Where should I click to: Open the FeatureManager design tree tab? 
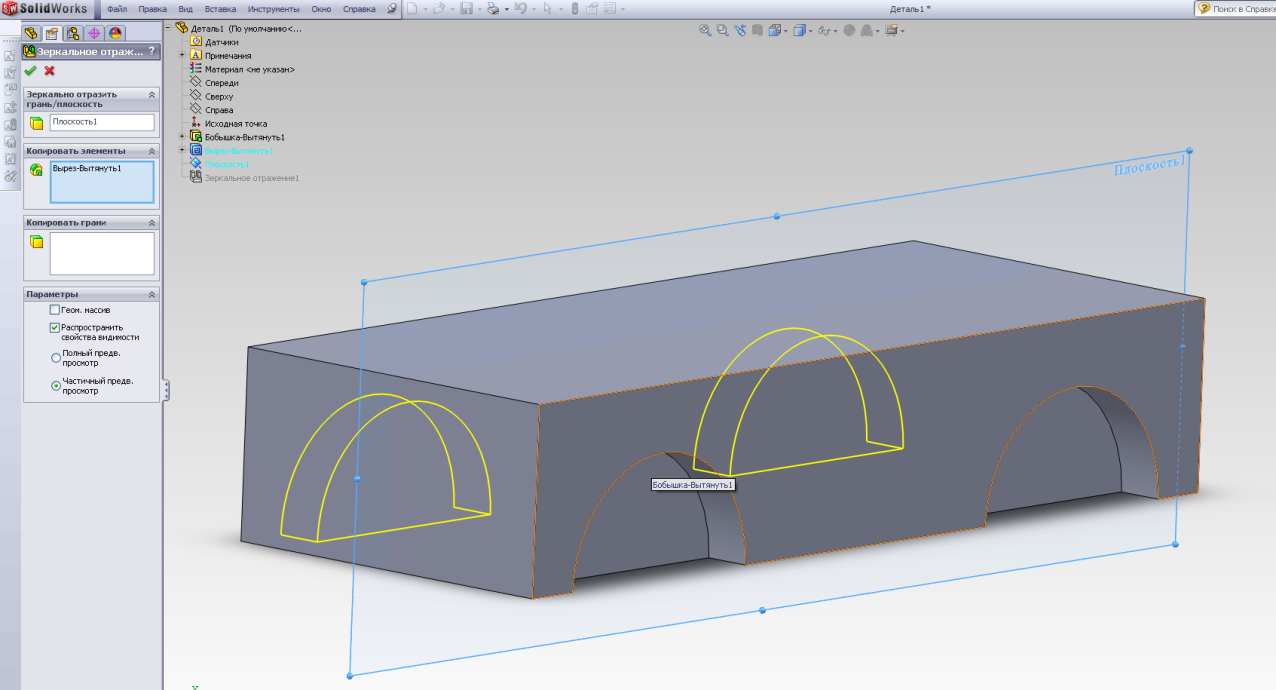tap(32, 33)
